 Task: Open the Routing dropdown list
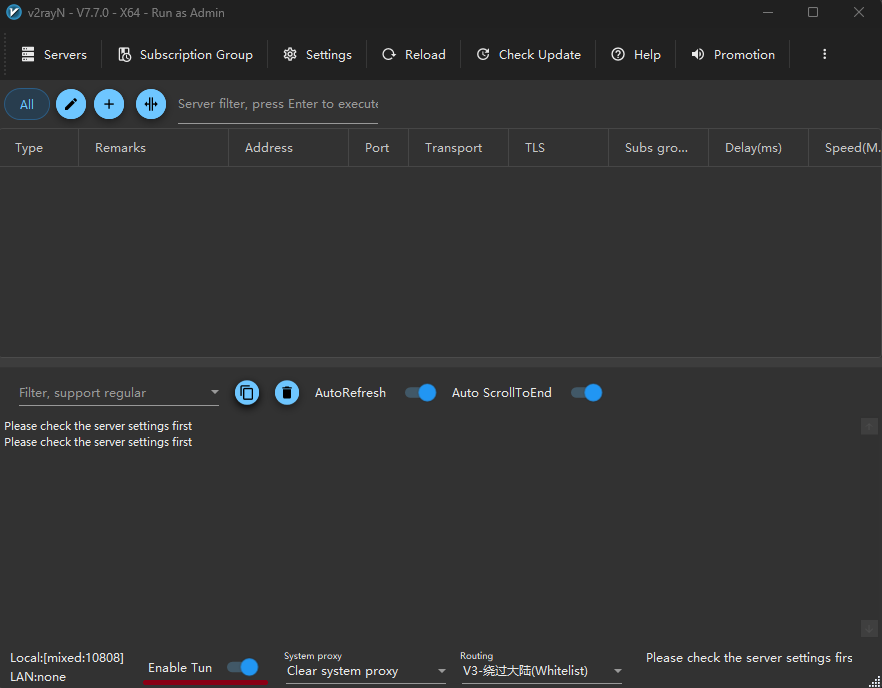click(x=617, y=671)
